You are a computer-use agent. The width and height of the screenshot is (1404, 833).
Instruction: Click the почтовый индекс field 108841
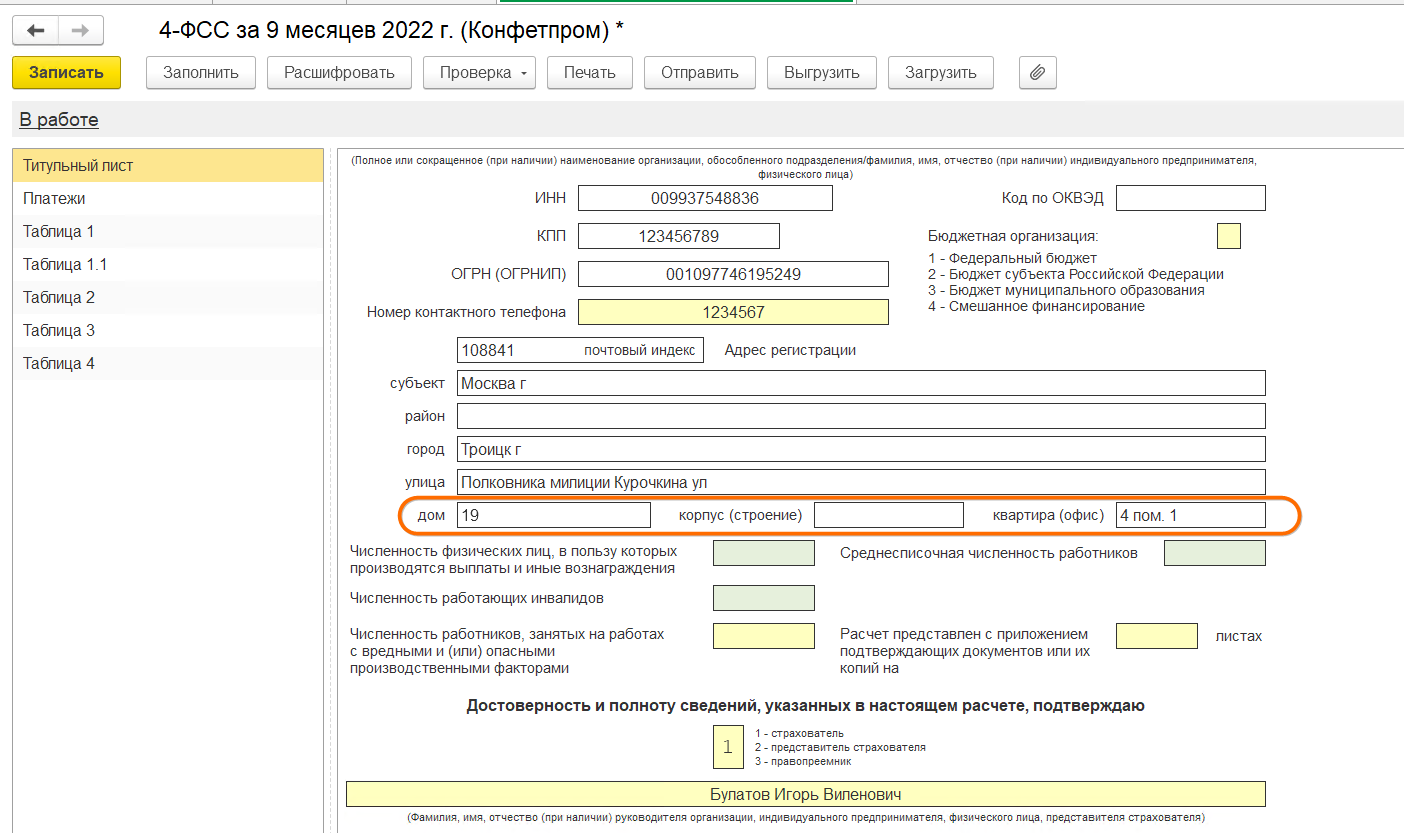[580, 350]
